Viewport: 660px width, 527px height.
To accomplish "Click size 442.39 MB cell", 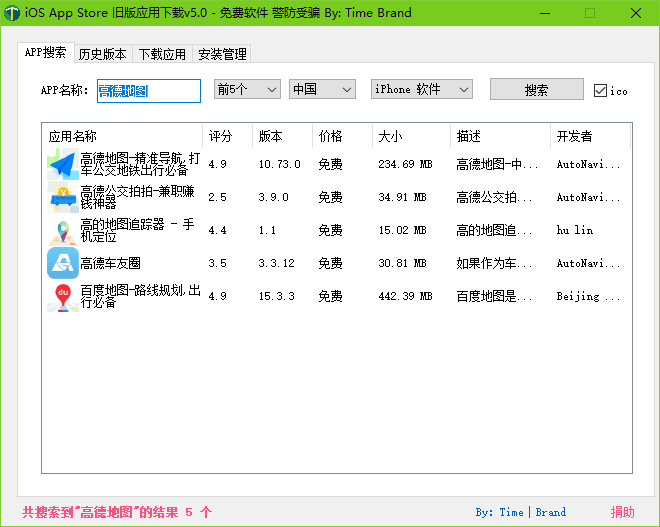I will (405, 296).
